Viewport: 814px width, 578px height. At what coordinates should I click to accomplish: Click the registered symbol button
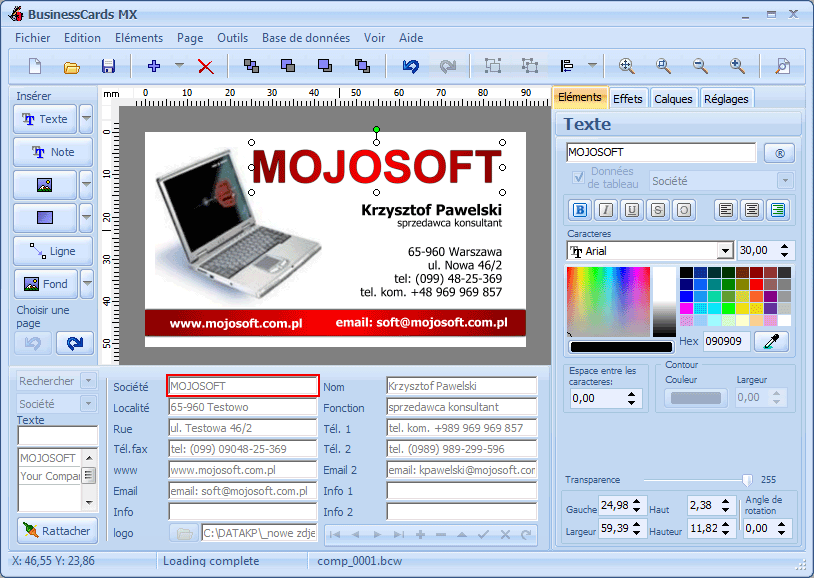click(x=779, y=153)
